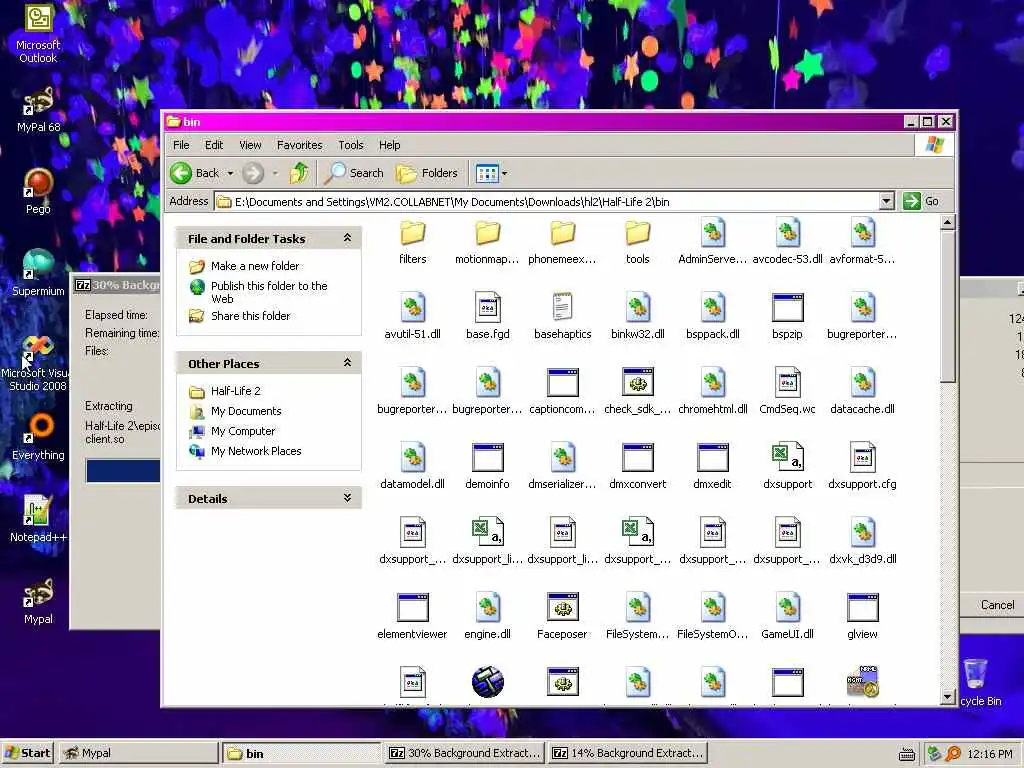
Task: Click the 7-Zip extraction progress bar
Action: click(x=123, y=471)
